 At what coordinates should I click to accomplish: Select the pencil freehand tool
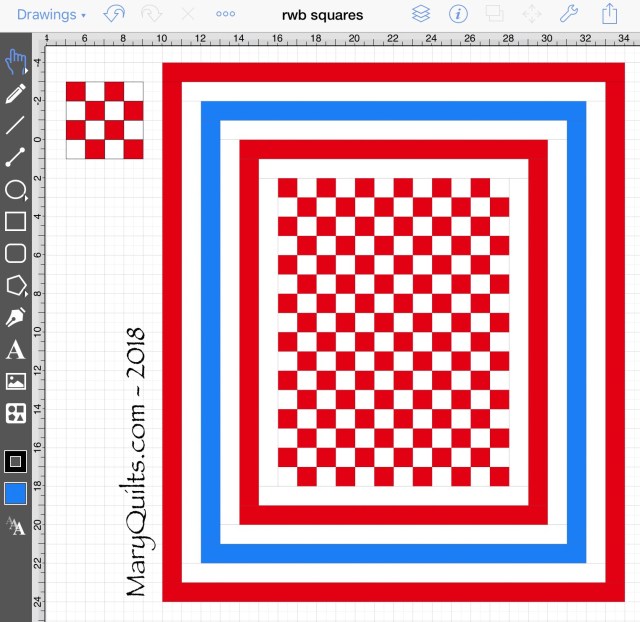pyautogui.click(x=15, y=94)
